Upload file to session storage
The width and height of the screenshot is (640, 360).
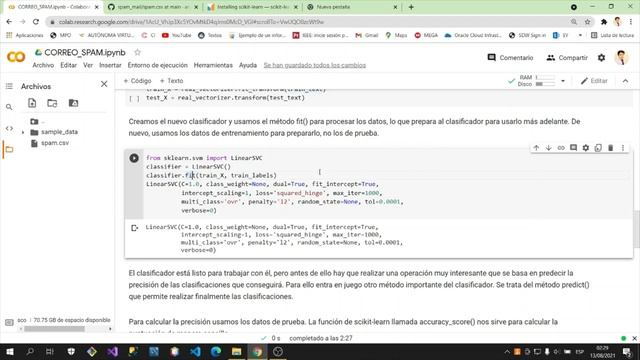[x=32, y=103]
